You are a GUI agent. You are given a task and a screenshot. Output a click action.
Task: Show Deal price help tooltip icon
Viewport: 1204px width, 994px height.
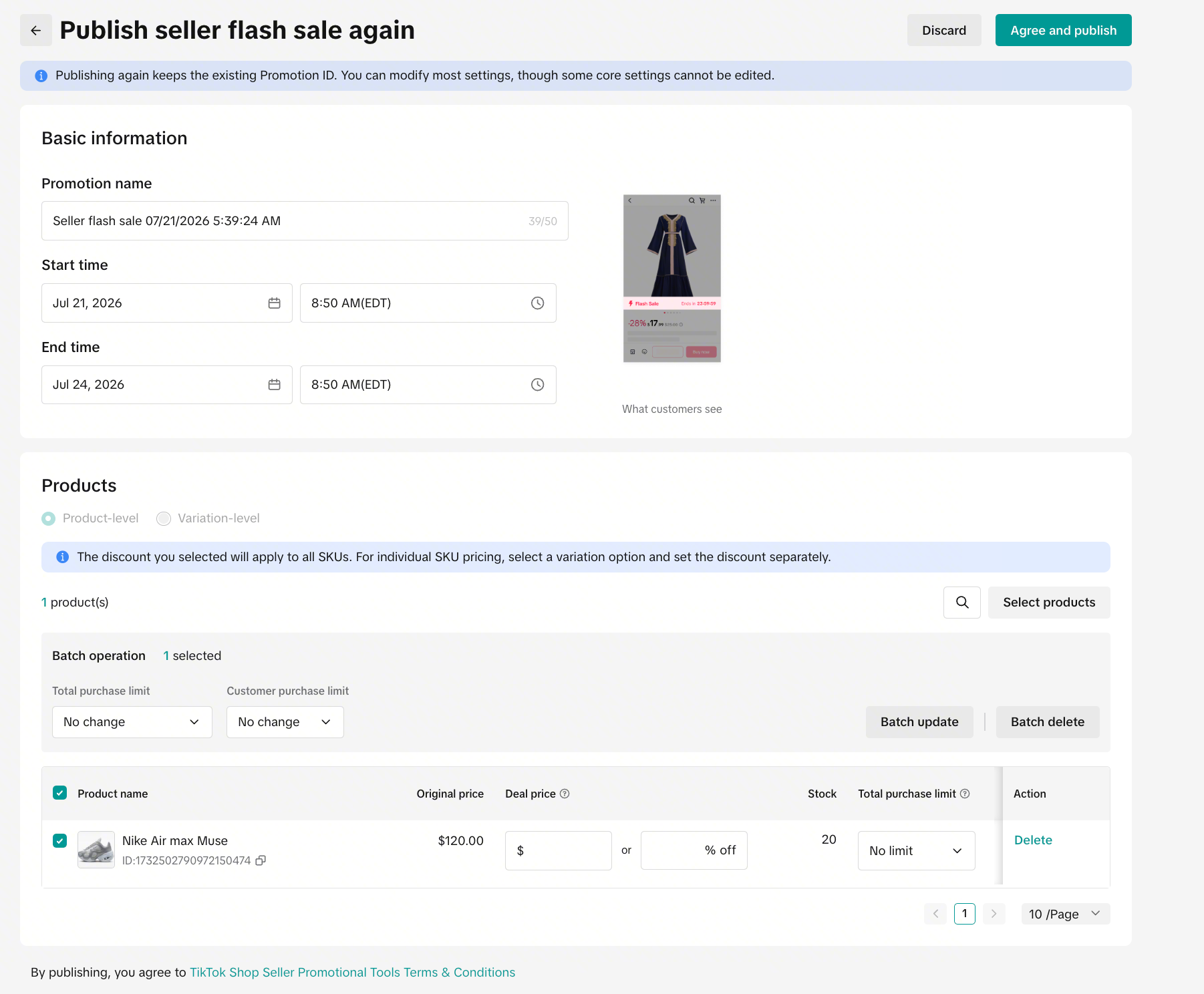[565, 794]
